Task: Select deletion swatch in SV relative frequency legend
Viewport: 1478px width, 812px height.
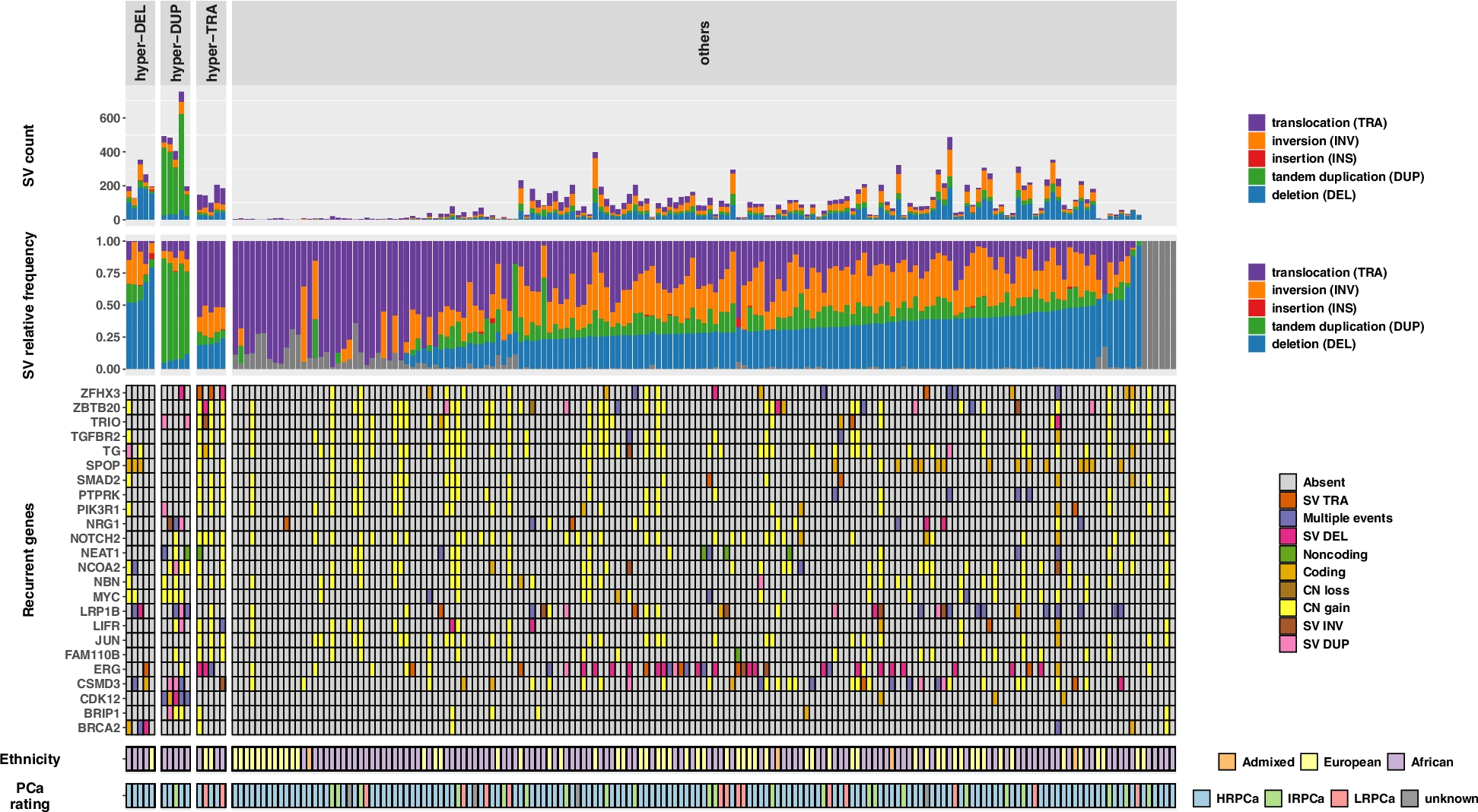Action: point(1257,344)
